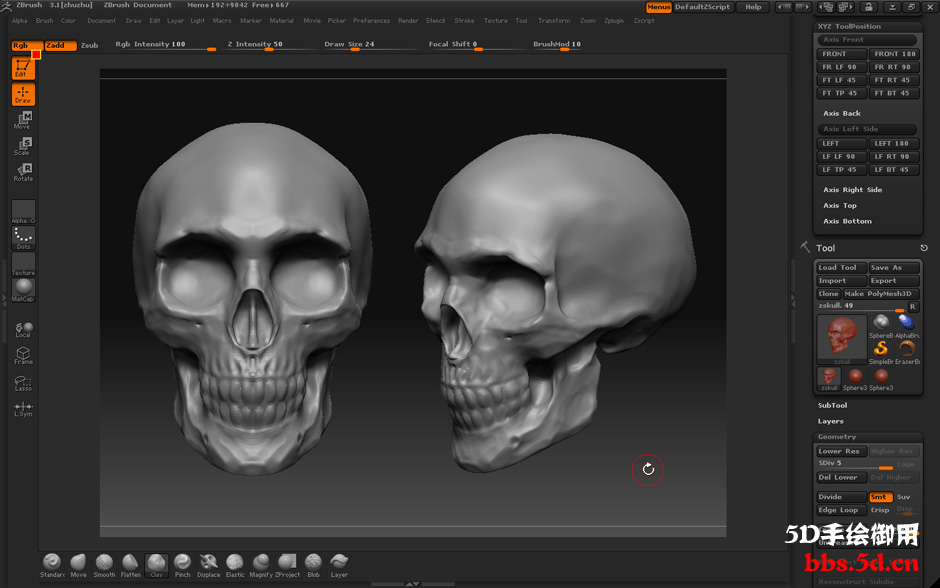Select the EraserBrush tool icon

[907, 351]
